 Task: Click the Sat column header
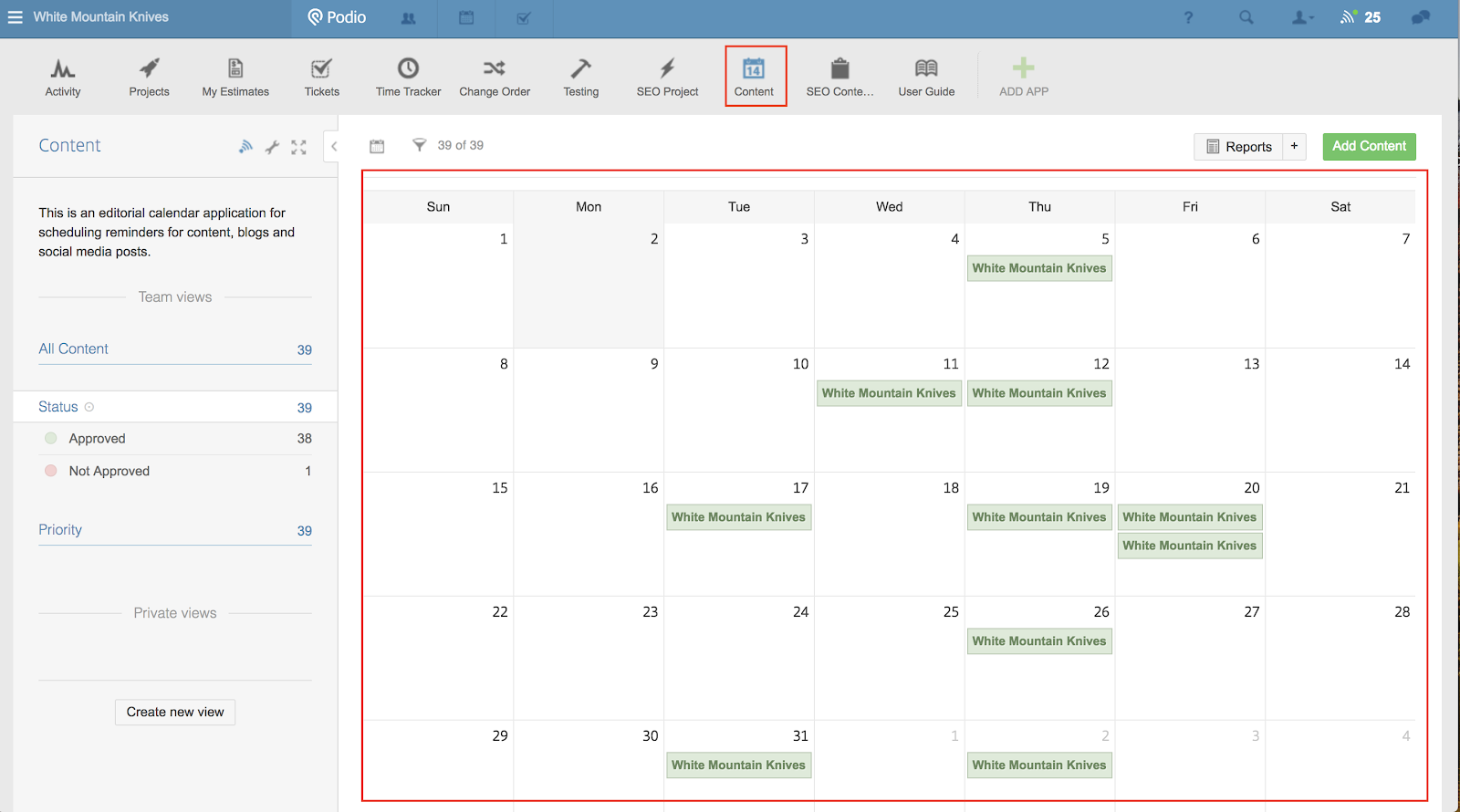(1340, 207)
